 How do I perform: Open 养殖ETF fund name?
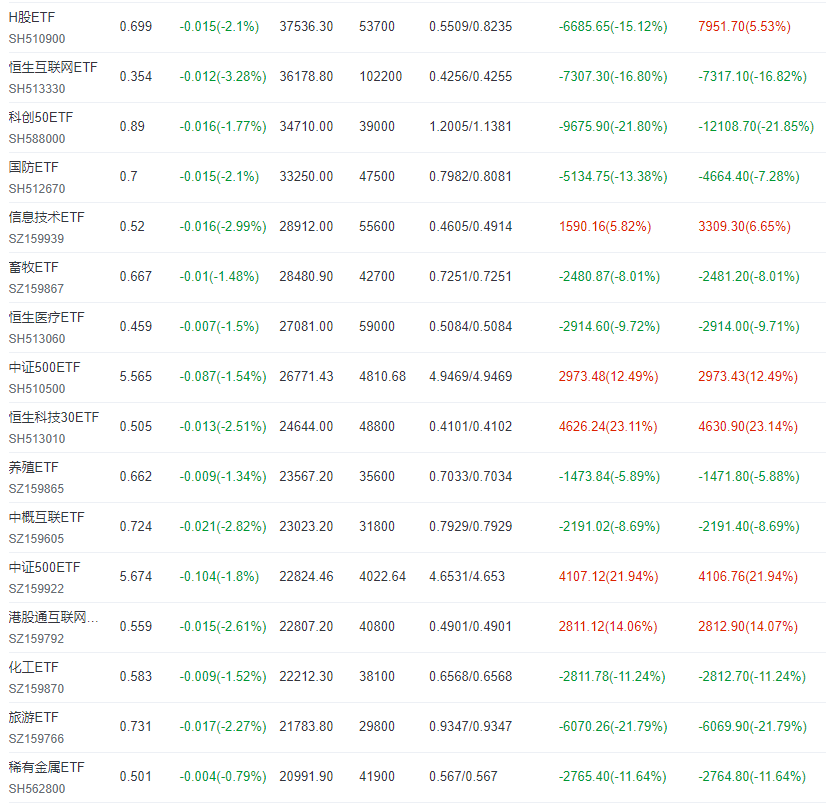34,468
